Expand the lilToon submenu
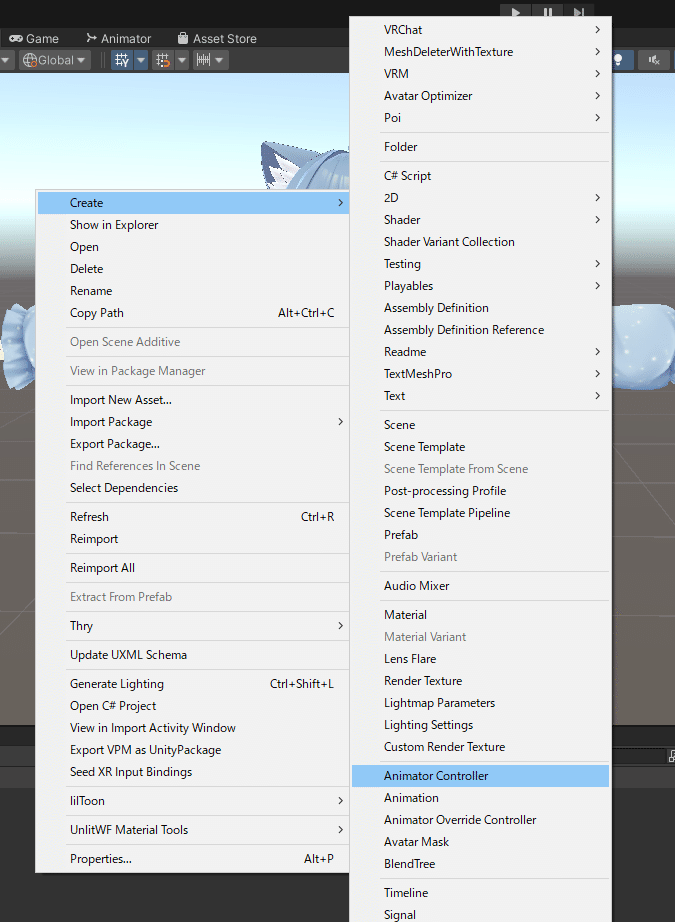Screen dimensions: 675x923 194,801
